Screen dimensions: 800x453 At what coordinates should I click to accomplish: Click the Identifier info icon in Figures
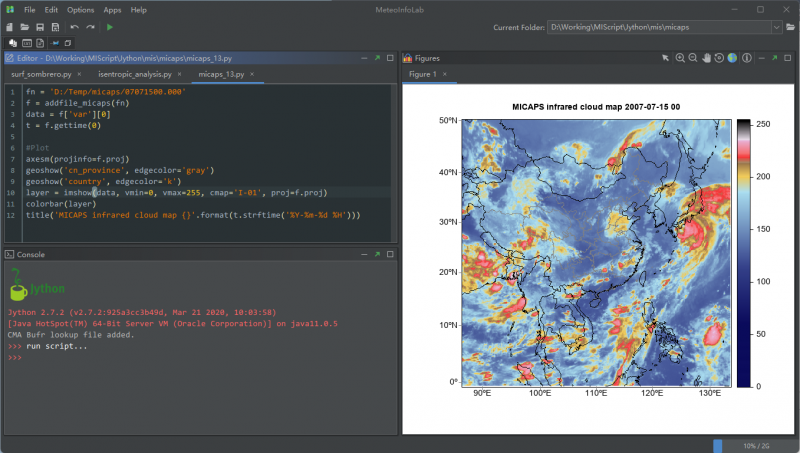click(745, 58)
